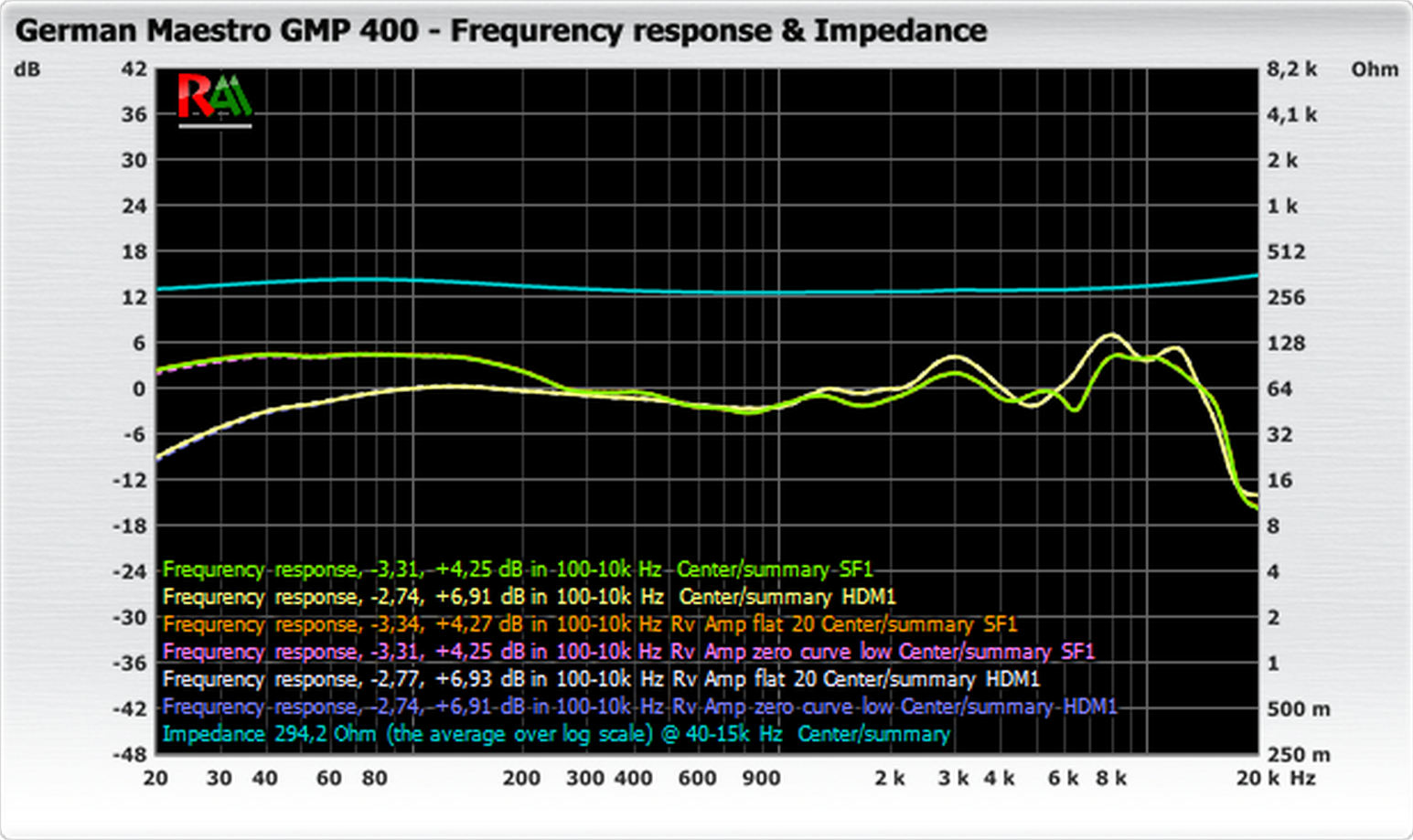
Task: Select the green SF1 frequency response legend entry
Action: click(x=517, y=569)
